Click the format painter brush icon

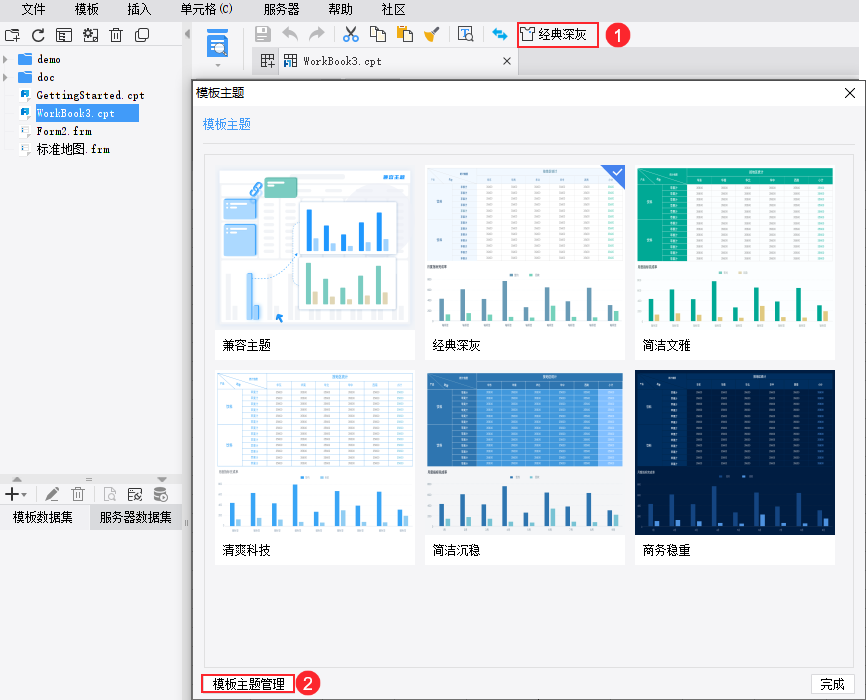pyautogui.click(x=431, y=34)
